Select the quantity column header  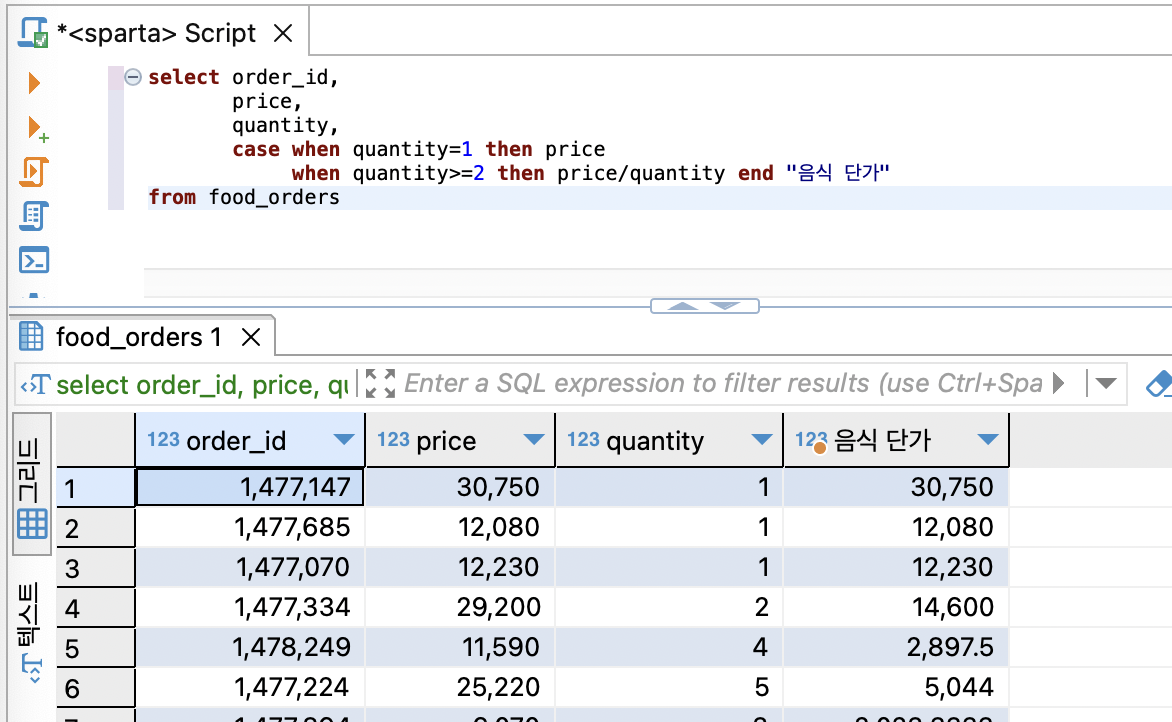coord(669,440)
